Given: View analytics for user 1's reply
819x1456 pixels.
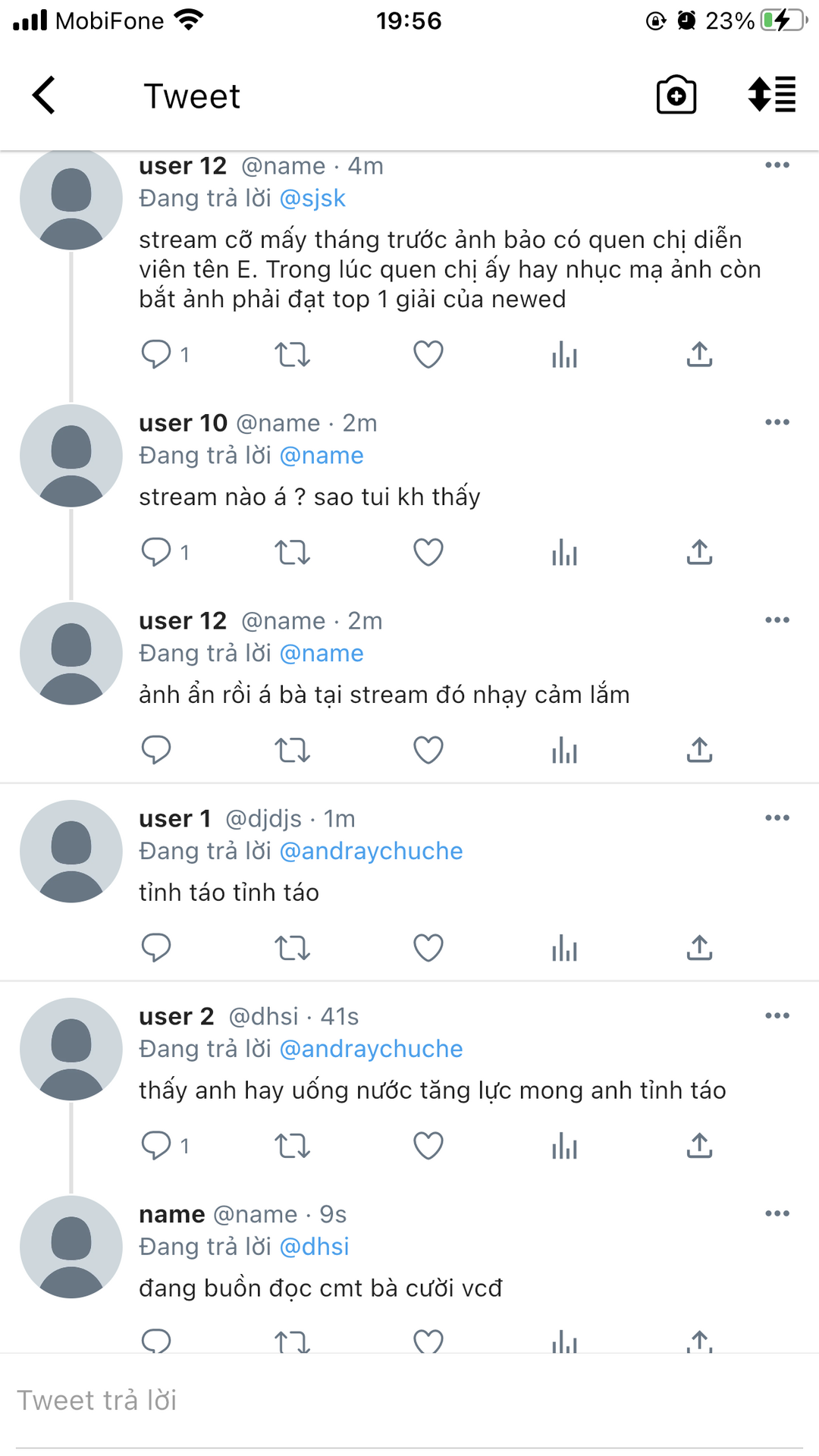Looking at the screenshot, I should click(x=564, y=948).
